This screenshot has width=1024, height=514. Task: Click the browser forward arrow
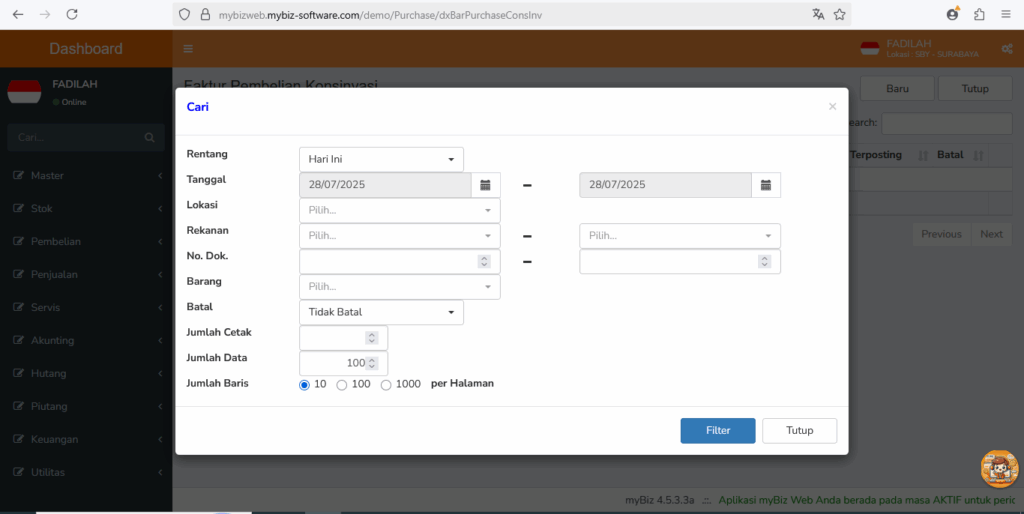45,14
